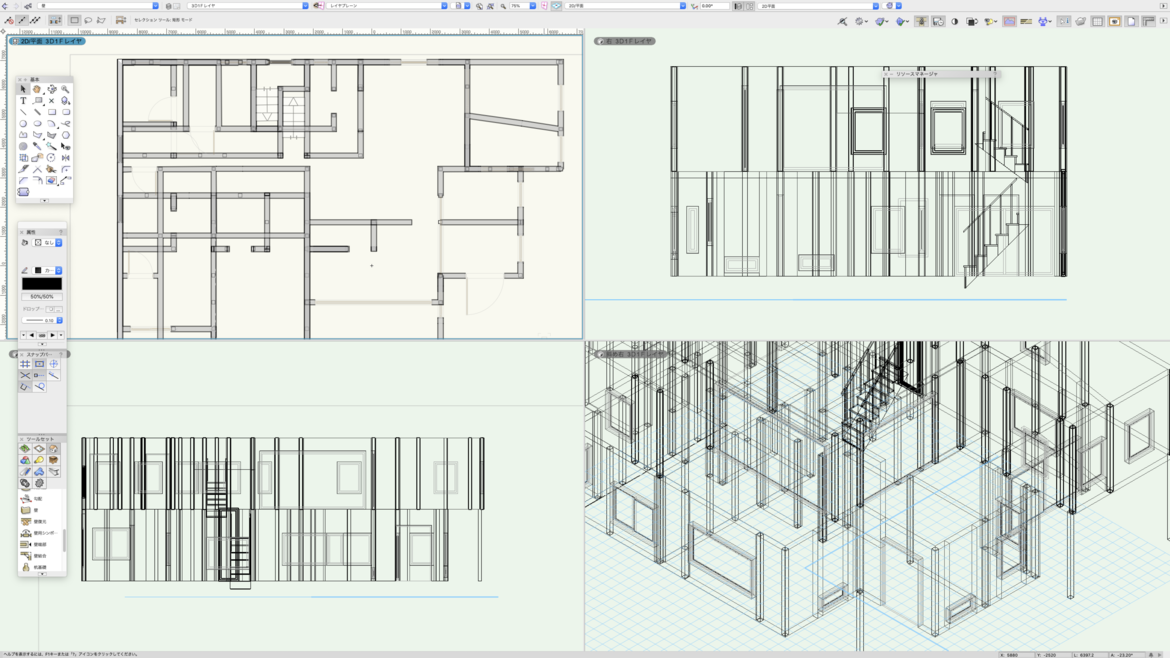Select the Text tool in Basic palette
Viewport: 1170px width, 658px height.
23,101
